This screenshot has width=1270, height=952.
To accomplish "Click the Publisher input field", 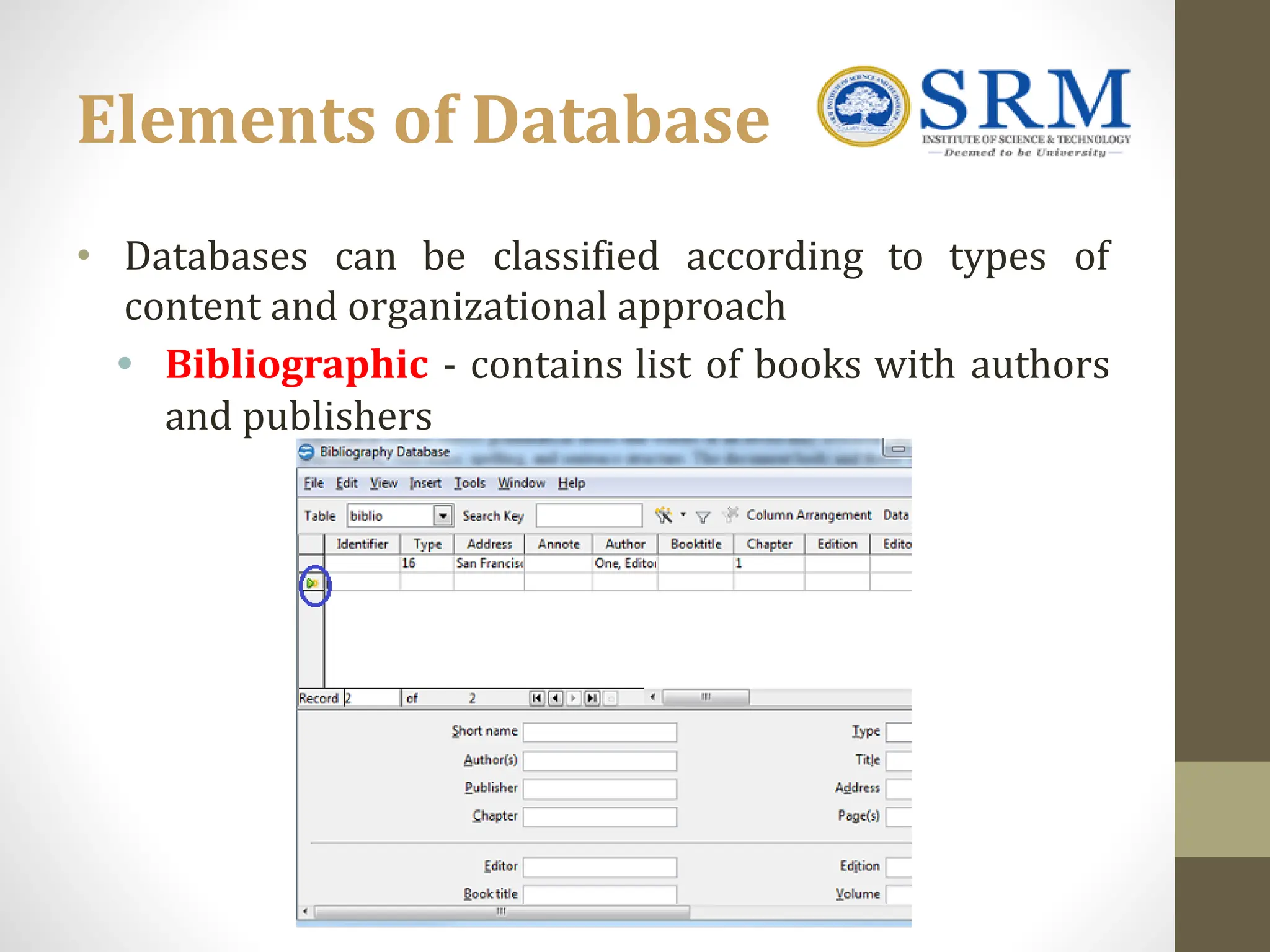I will click(x=600, y=788).
